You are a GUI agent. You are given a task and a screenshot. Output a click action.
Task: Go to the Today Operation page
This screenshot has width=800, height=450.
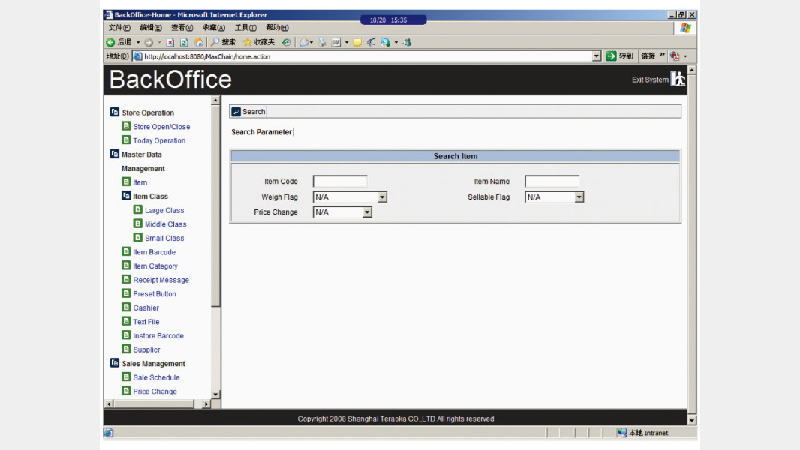pos(159,141)
